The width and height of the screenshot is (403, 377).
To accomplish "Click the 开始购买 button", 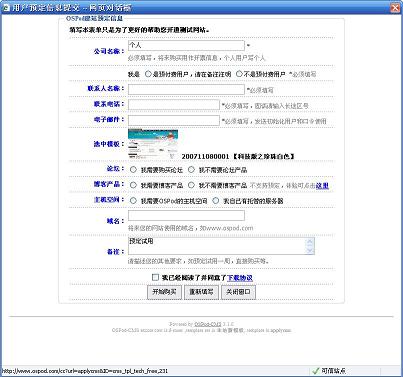I will (x=164, y=292).
